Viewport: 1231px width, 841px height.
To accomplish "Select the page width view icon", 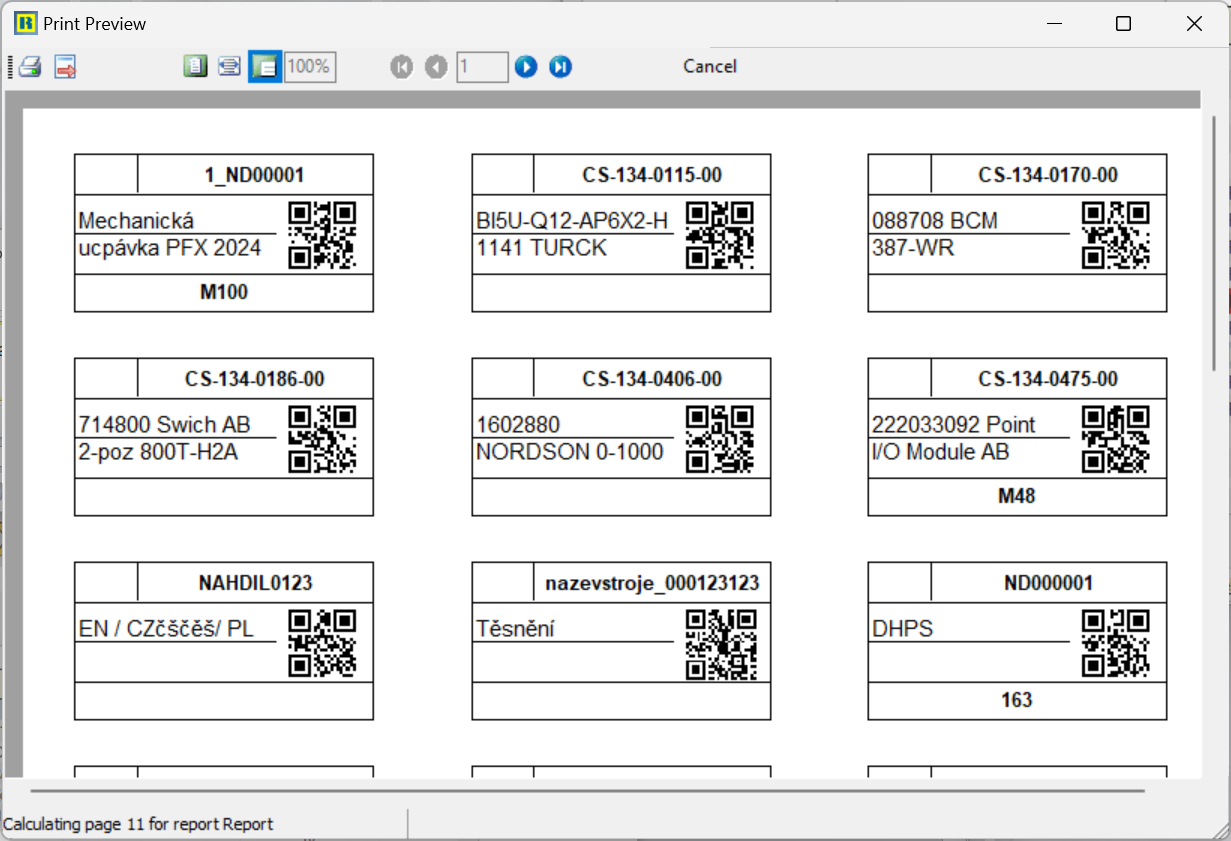I will 230,67.
